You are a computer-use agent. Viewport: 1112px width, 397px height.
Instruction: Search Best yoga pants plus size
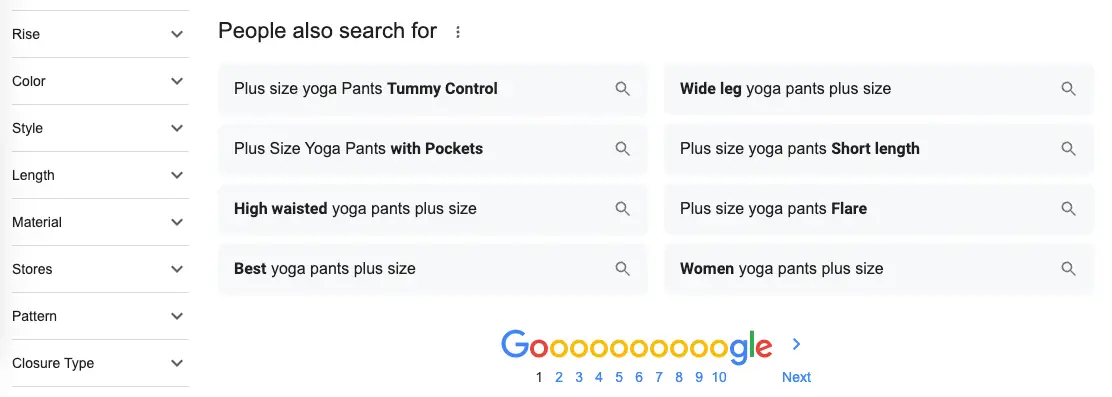(x=433, y=269)
